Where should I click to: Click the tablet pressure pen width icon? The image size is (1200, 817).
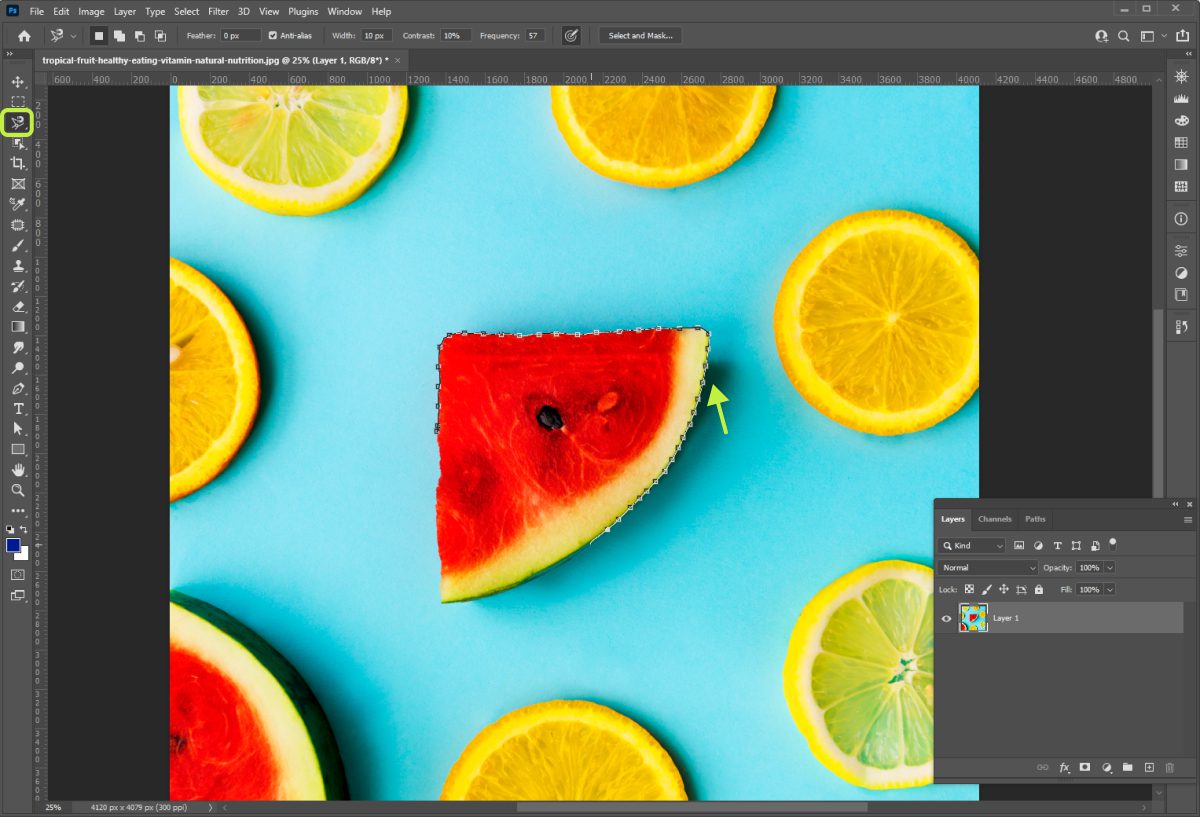click(x=571, y=35)
